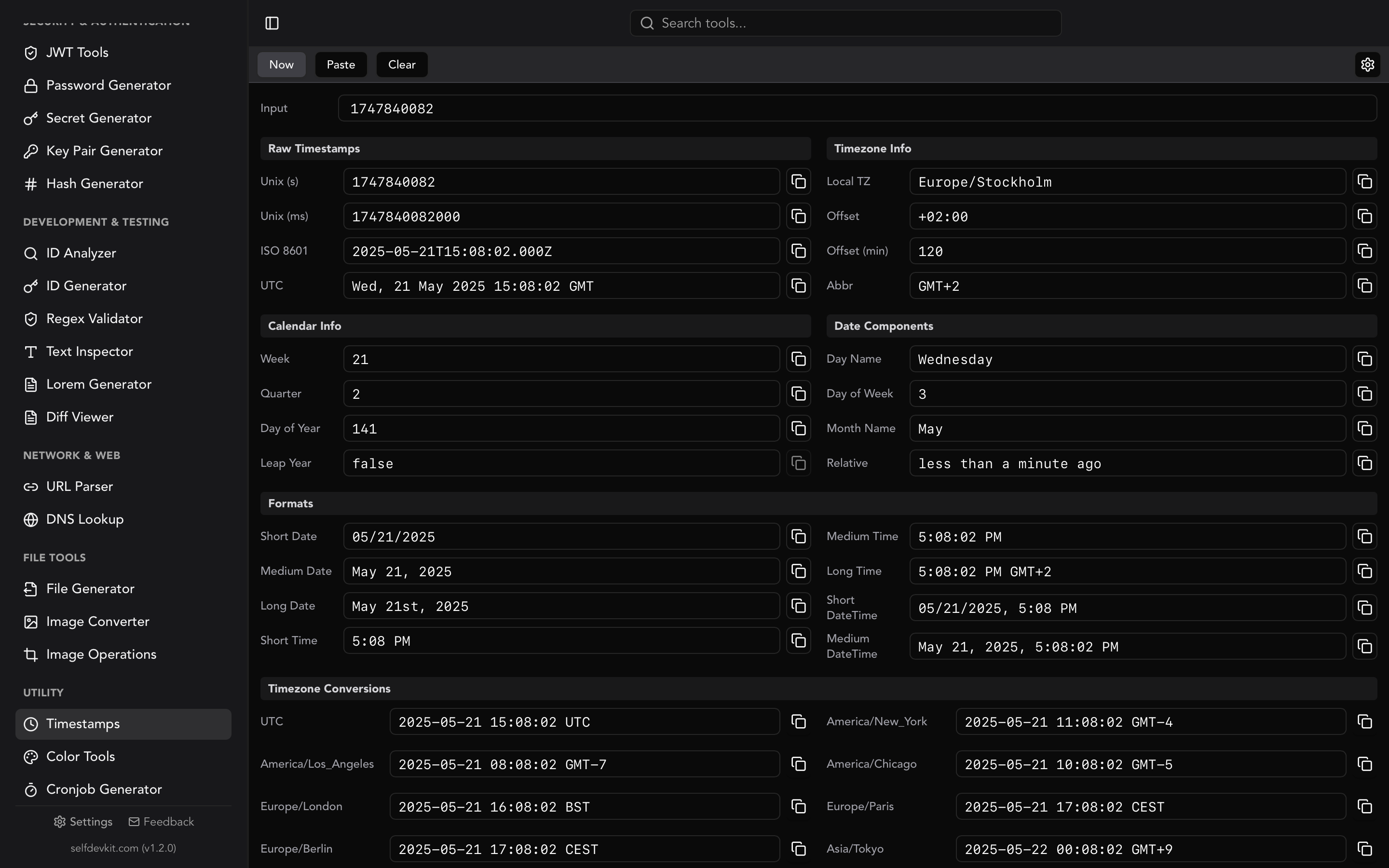Copy the Europe/Berlin conversion result
The width and height of the screenshot is (1389, 868).
[x=798, y=849]
